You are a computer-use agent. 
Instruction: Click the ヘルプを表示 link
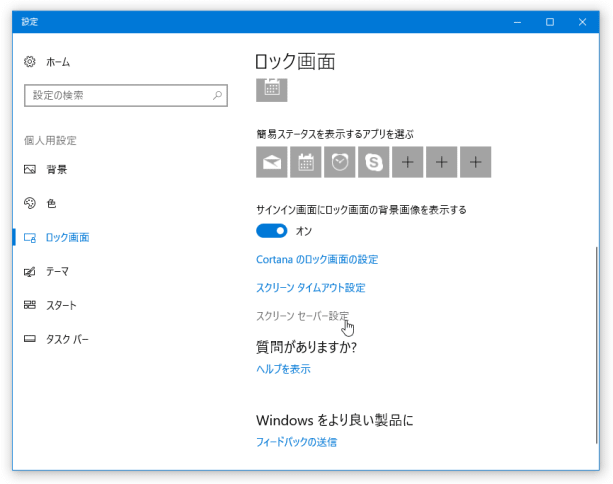(x=283, y=369)
